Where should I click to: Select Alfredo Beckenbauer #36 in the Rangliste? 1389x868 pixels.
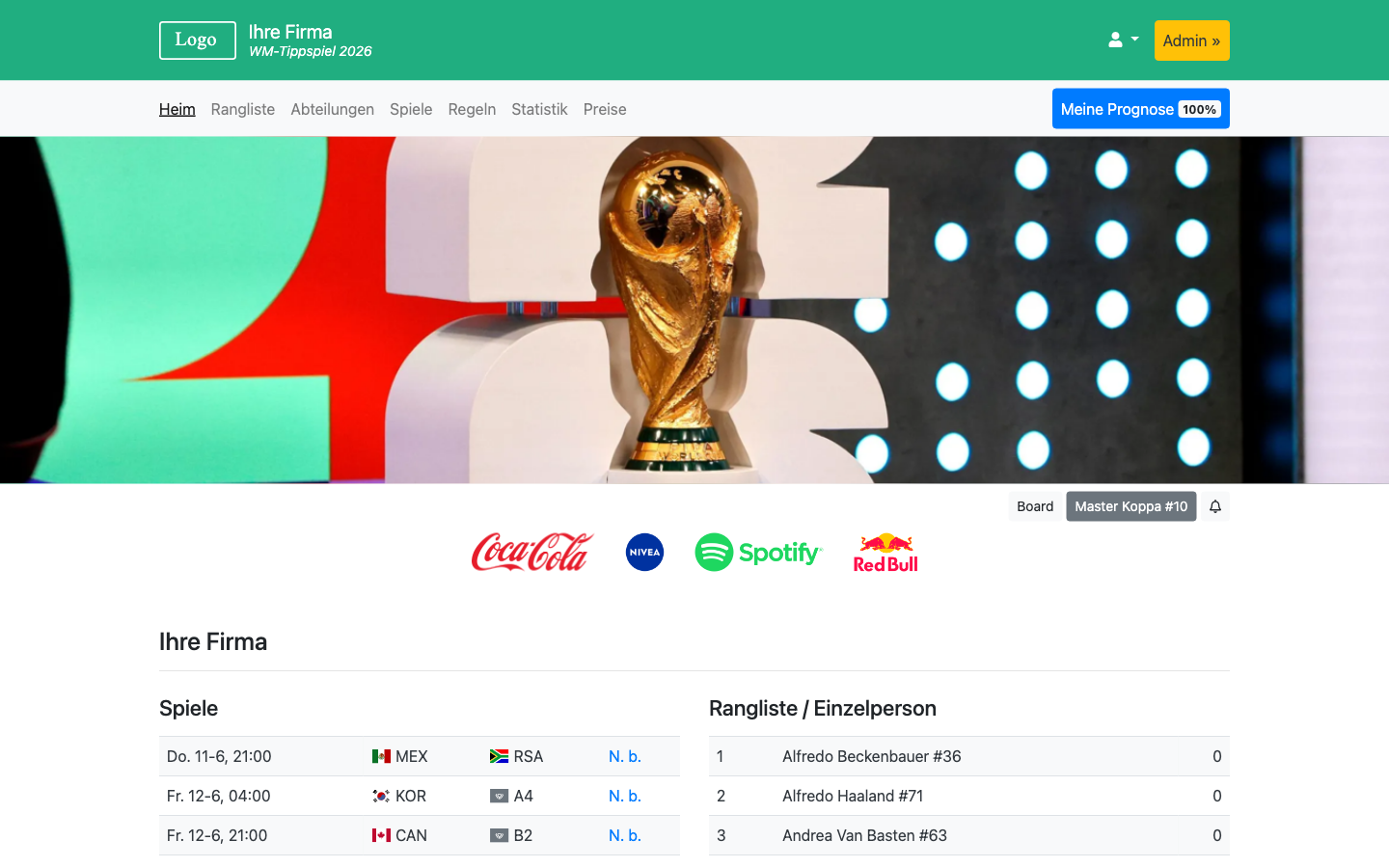(871, 756)
